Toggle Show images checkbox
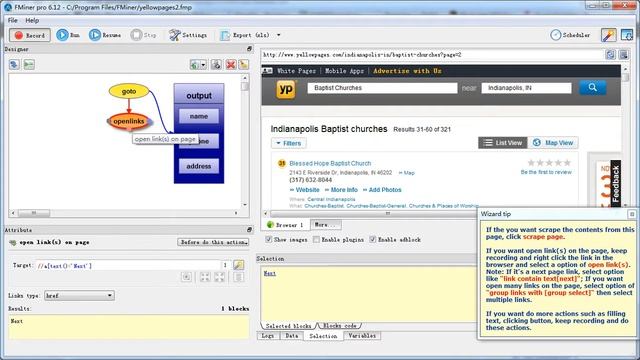640x360 pixels. [269, 240]
